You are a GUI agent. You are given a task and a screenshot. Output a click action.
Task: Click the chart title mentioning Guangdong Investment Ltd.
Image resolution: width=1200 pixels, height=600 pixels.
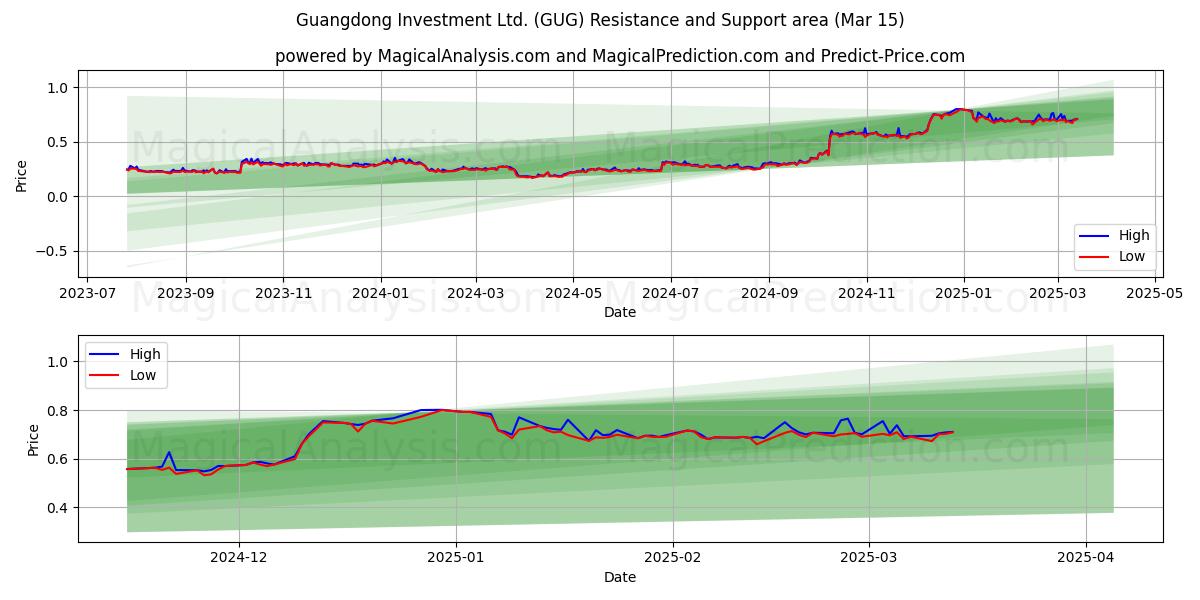coord(600,20)
